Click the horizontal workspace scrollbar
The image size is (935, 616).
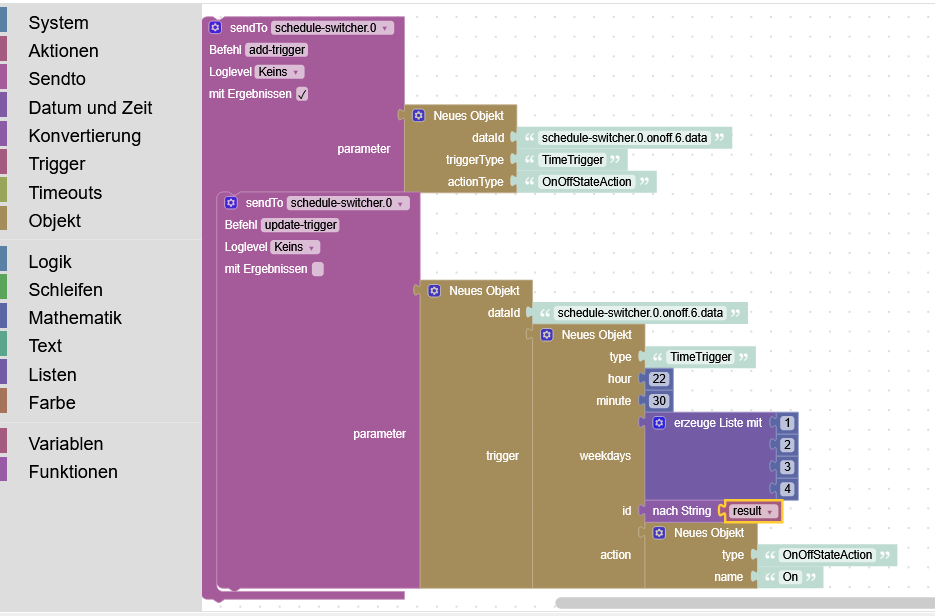pos(745,603)
